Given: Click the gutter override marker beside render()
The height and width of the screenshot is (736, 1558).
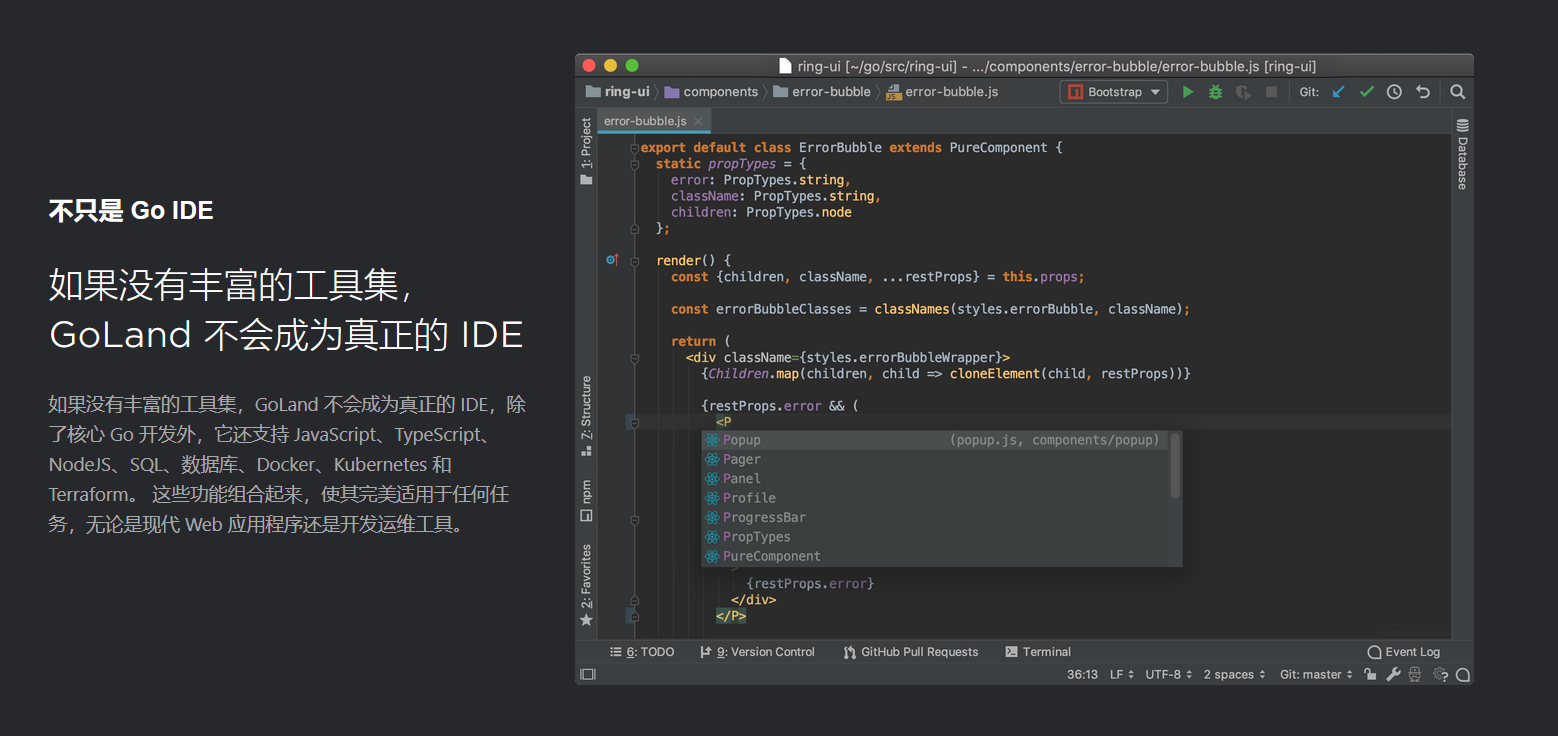Looking at the screenshot, I should (x=612, y=260).
